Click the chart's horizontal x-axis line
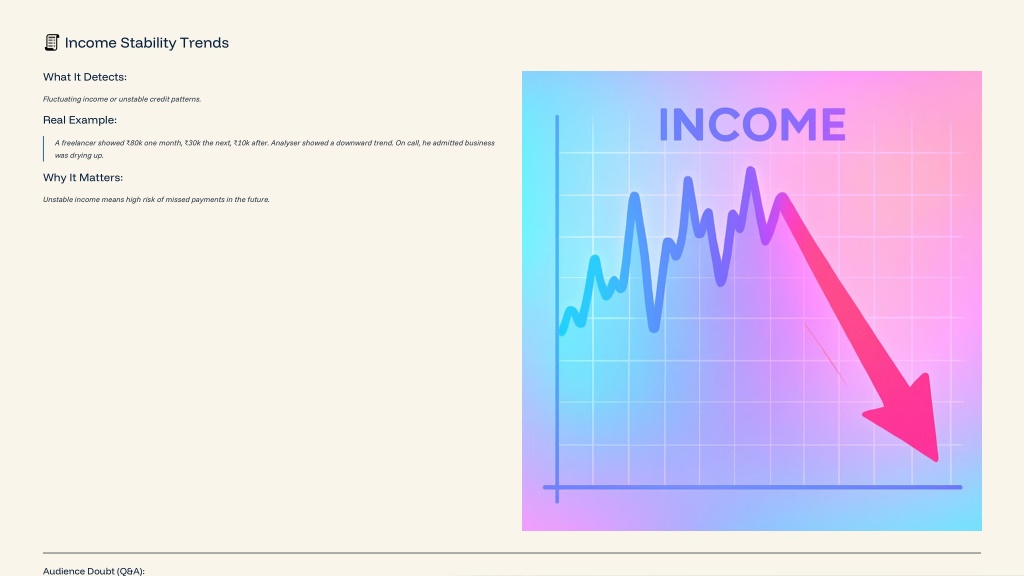This screenshot has width=1024, height=576. click(x=752, y=487)
